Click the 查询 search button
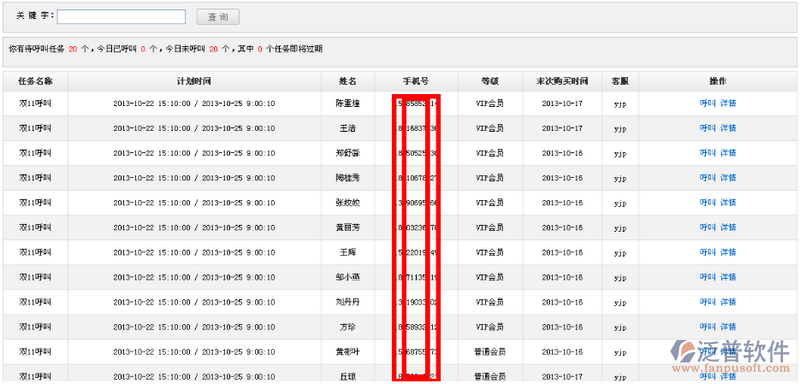This screenshot has height=384, width=800. tap(218, 17)
